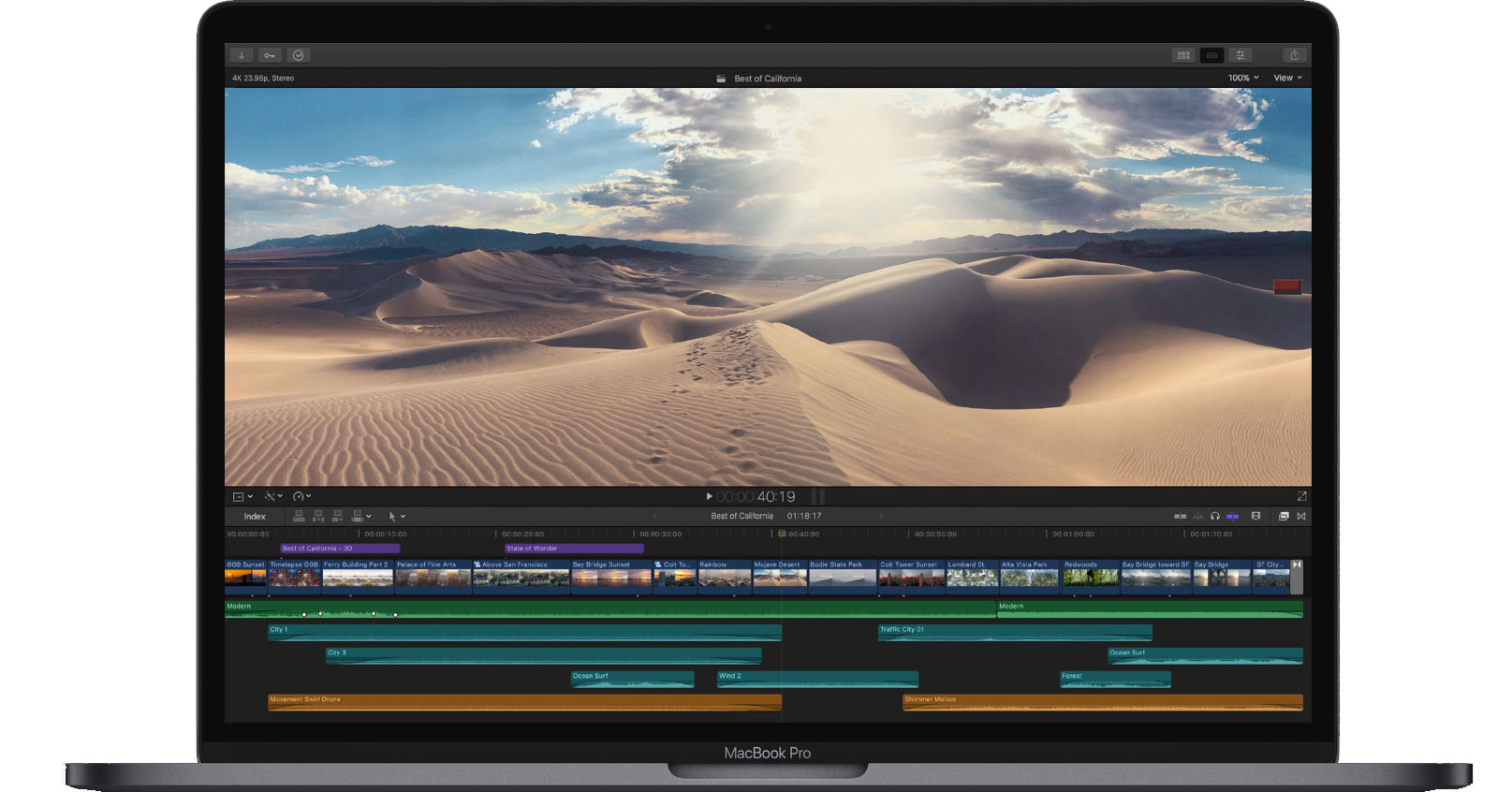Toggle solo with the headphones icon

[1215, 516]
